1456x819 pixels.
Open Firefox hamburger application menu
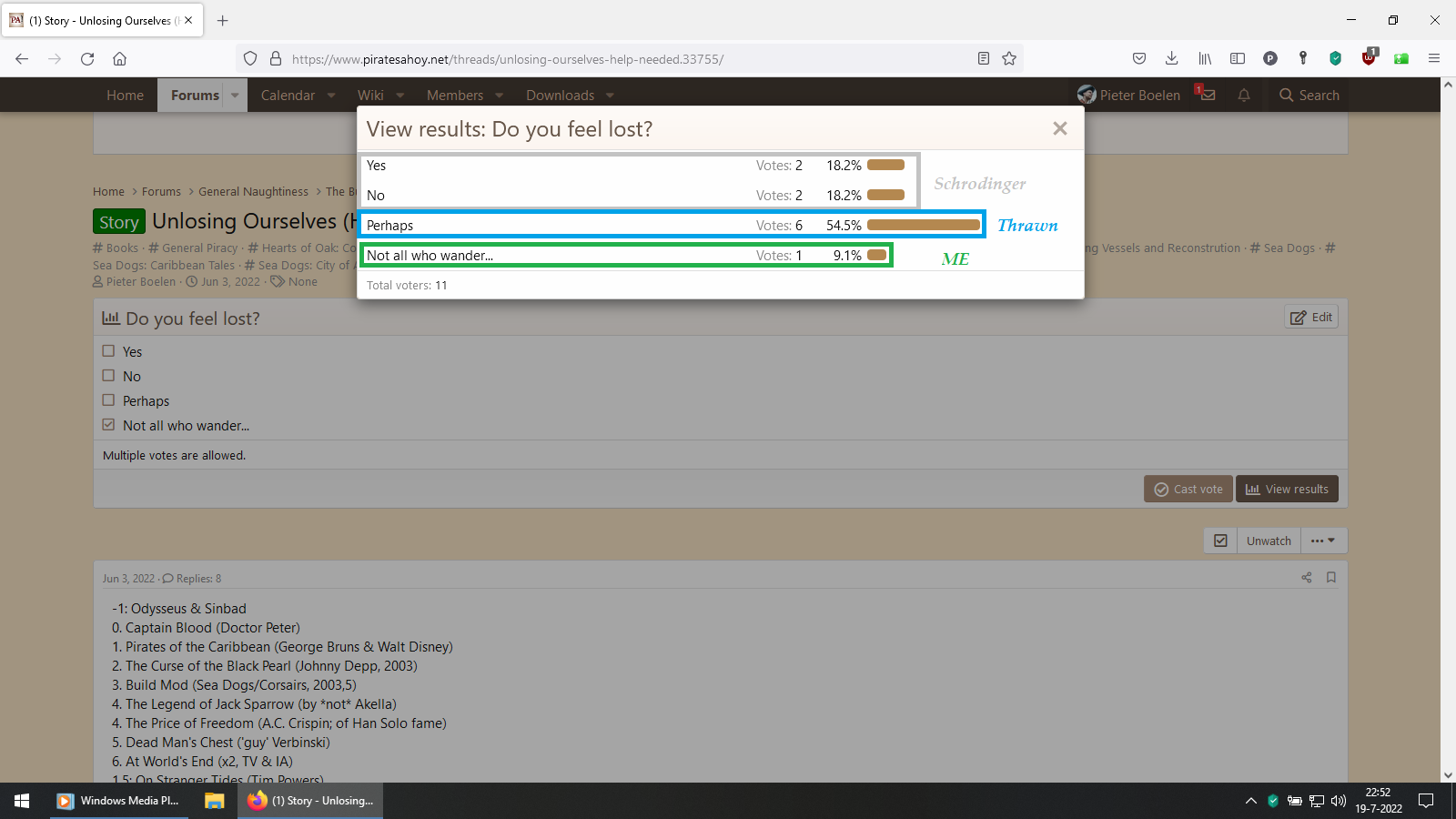(x=1434, y=58)
